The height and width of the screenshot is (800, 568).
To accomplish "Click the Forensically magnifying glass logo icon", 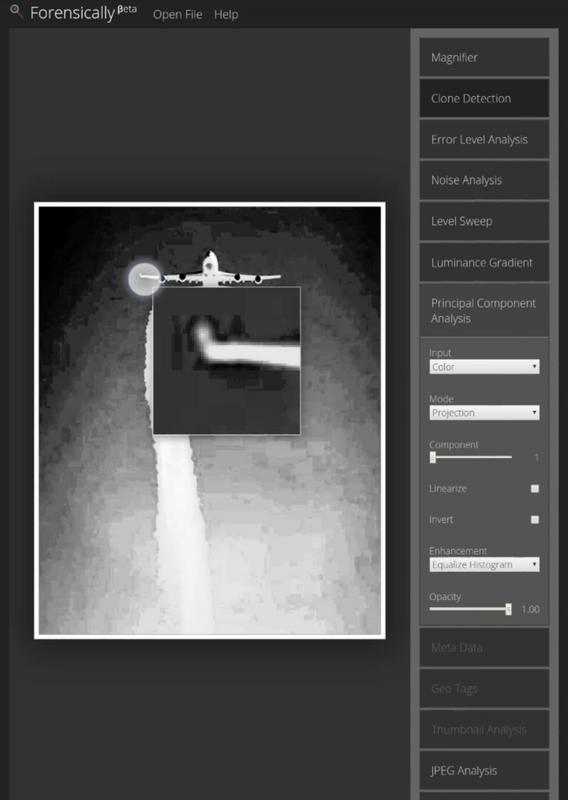I will 16,11.
